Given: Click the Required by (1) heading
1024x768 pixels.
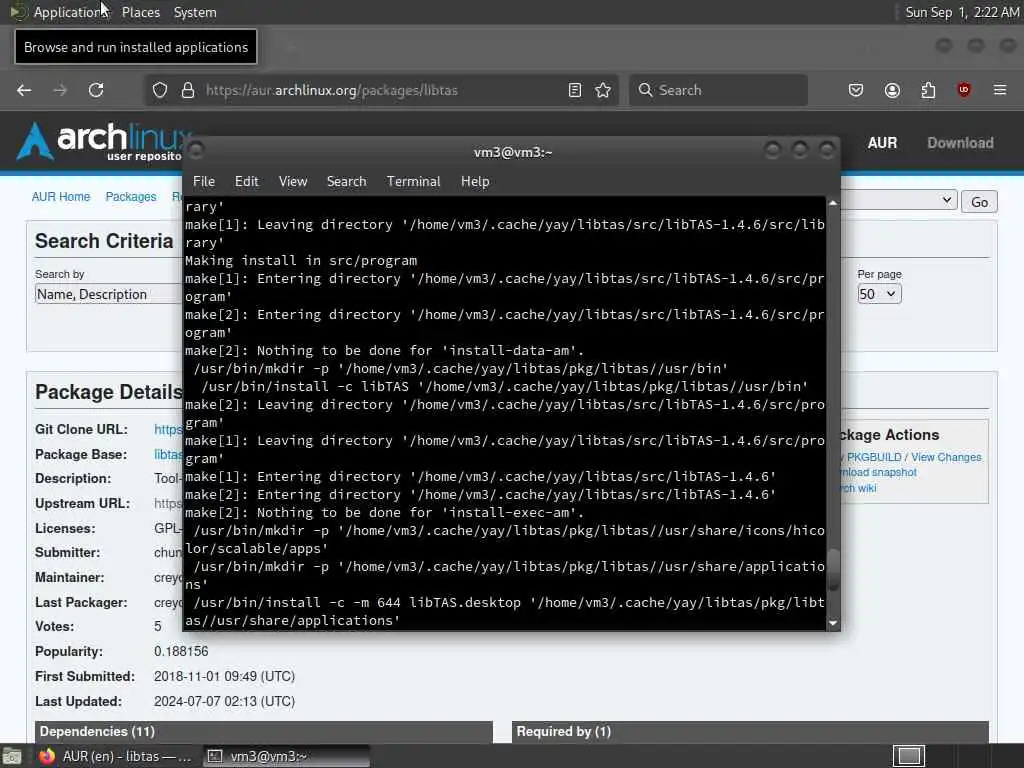Looking at the screenshot, I should [x=564, y=731].
